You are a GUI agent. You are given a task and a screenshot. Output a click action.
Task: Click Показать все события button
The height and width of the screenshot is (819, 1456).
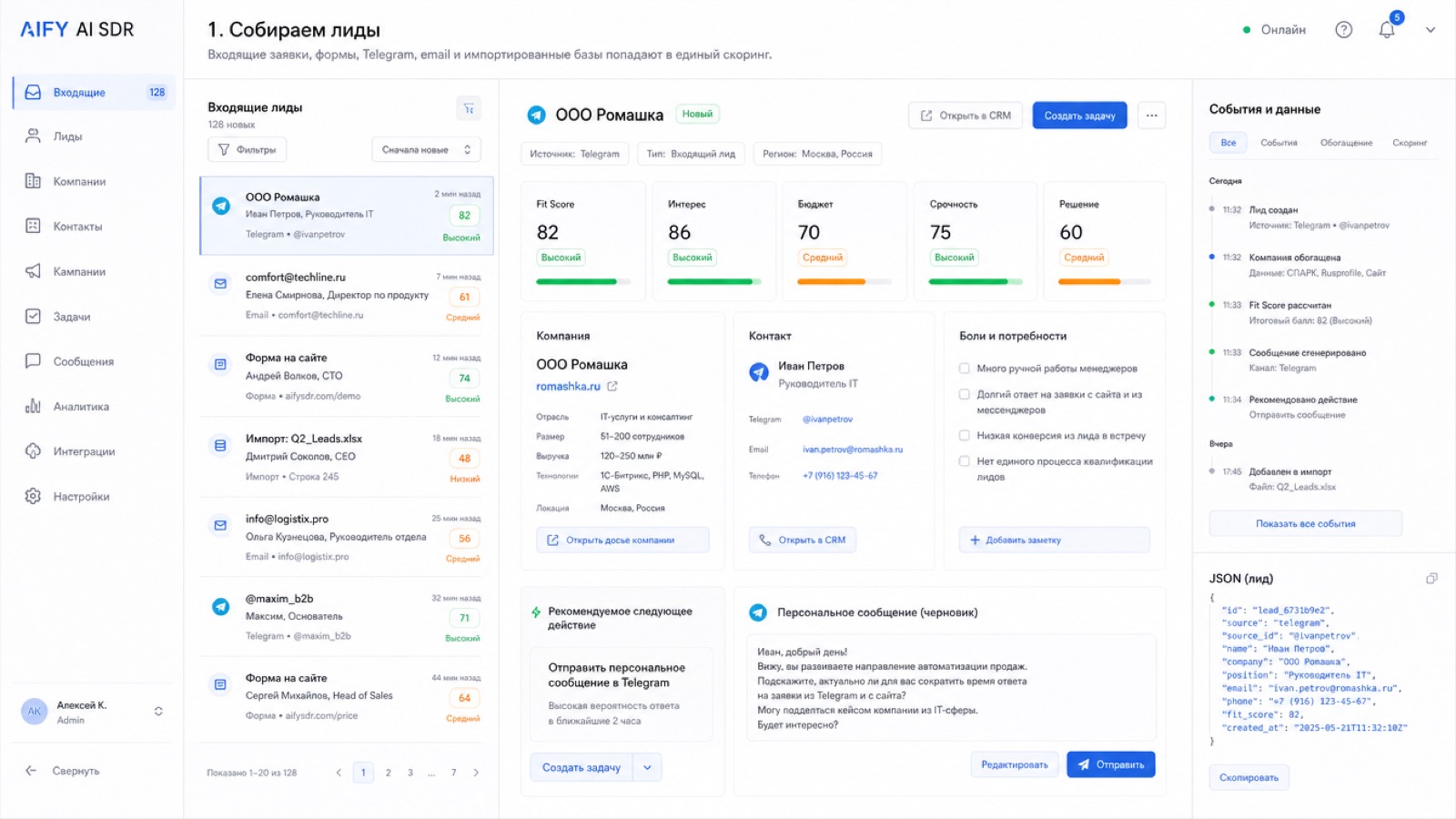pos(1305,524)
